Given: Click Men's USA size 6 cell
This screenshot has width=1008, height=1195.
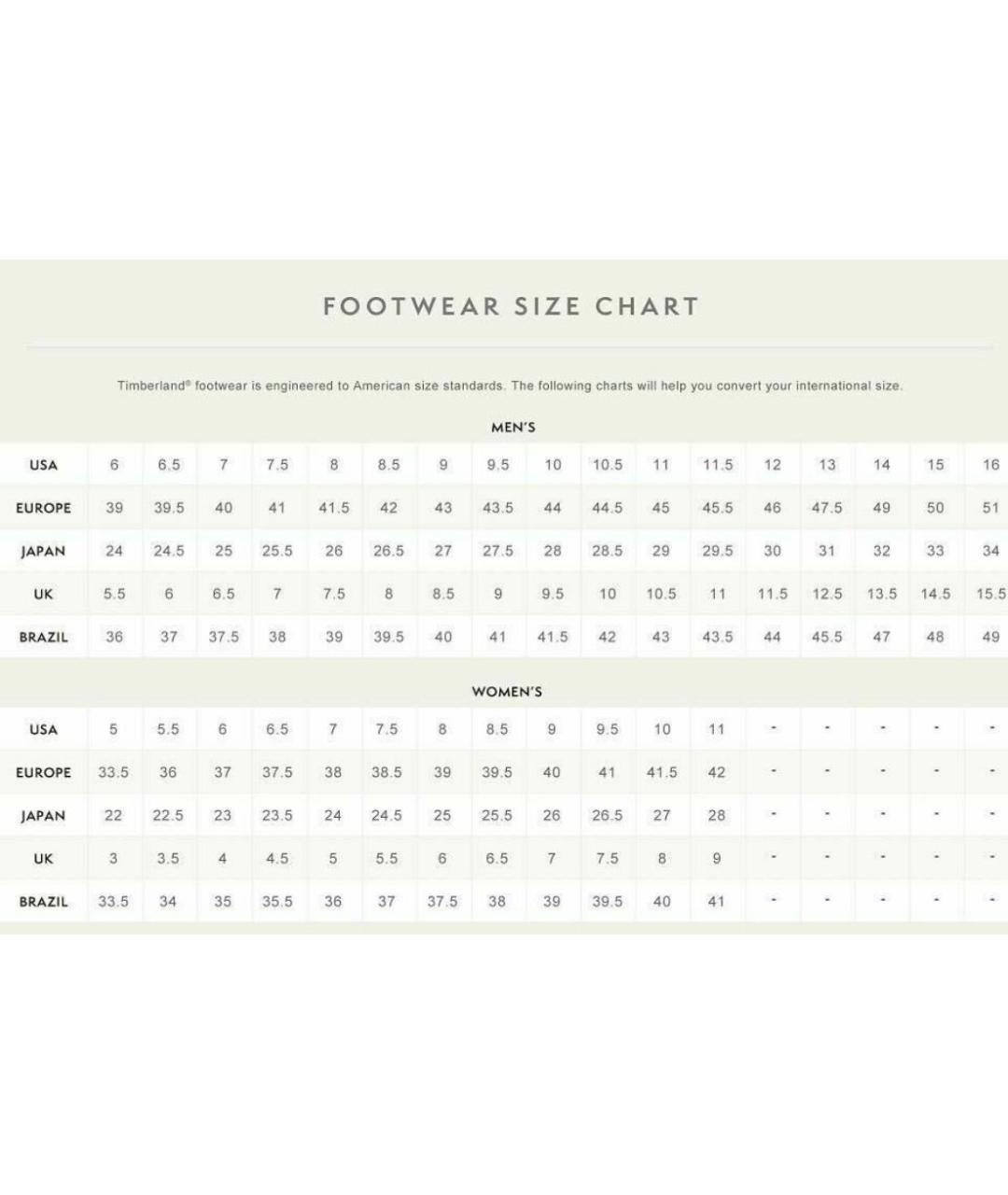Looking at the screenshot, I should [114, 465].
